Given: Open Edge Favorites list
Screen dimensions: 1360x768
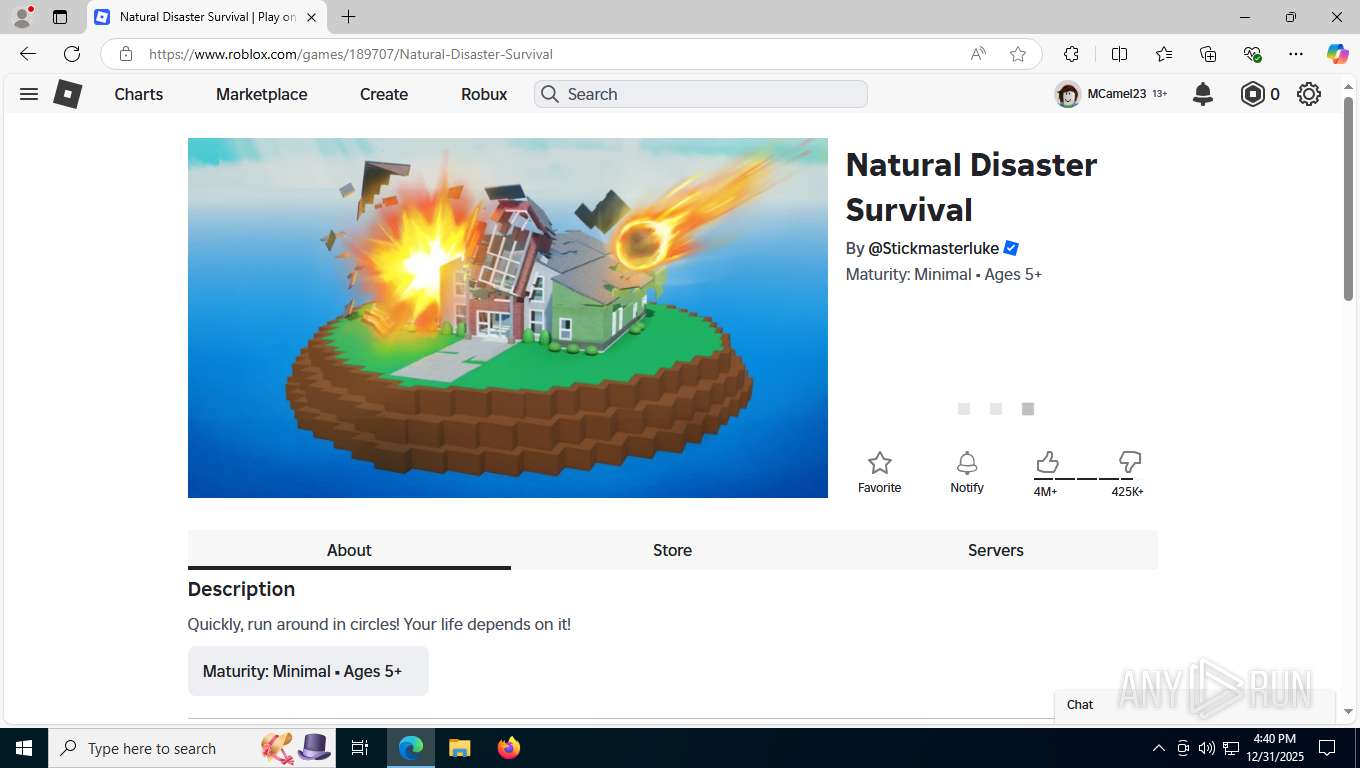Looking at the screenshot, I should [1164, 54].
